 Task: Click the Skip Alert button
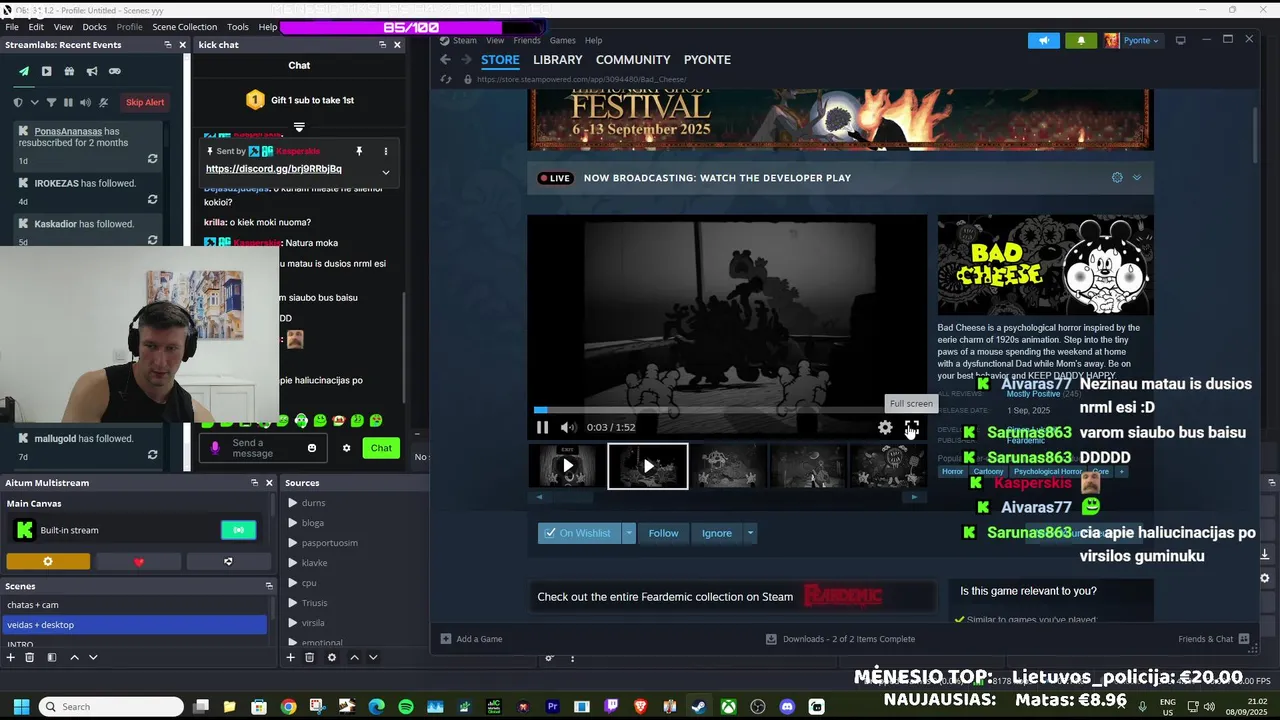[x=145, y=102]
